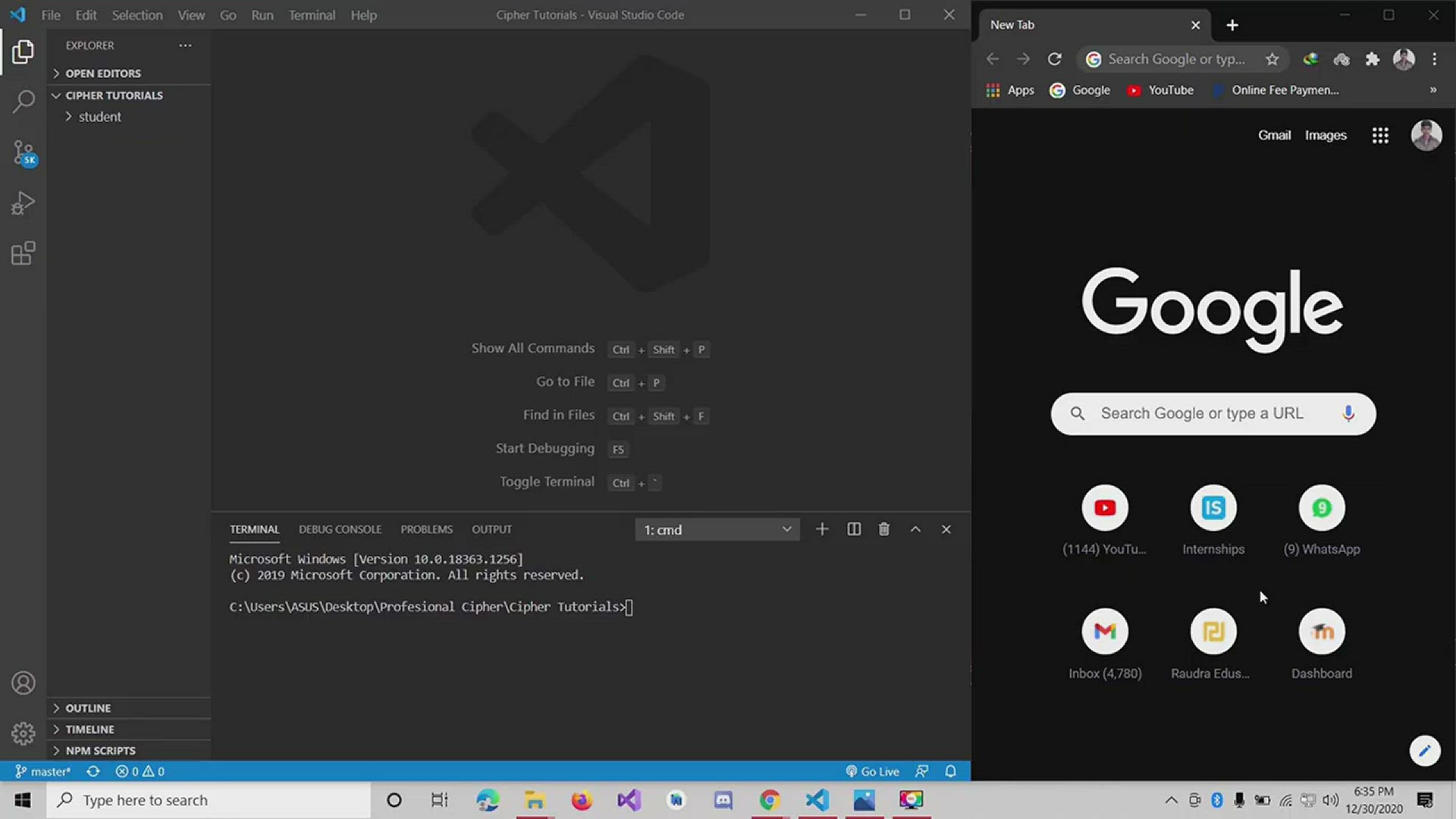This screenshot has width=1456, height=819.
Task: Maximize the terminal panel size chevron
Action: [x=915, y=529]
